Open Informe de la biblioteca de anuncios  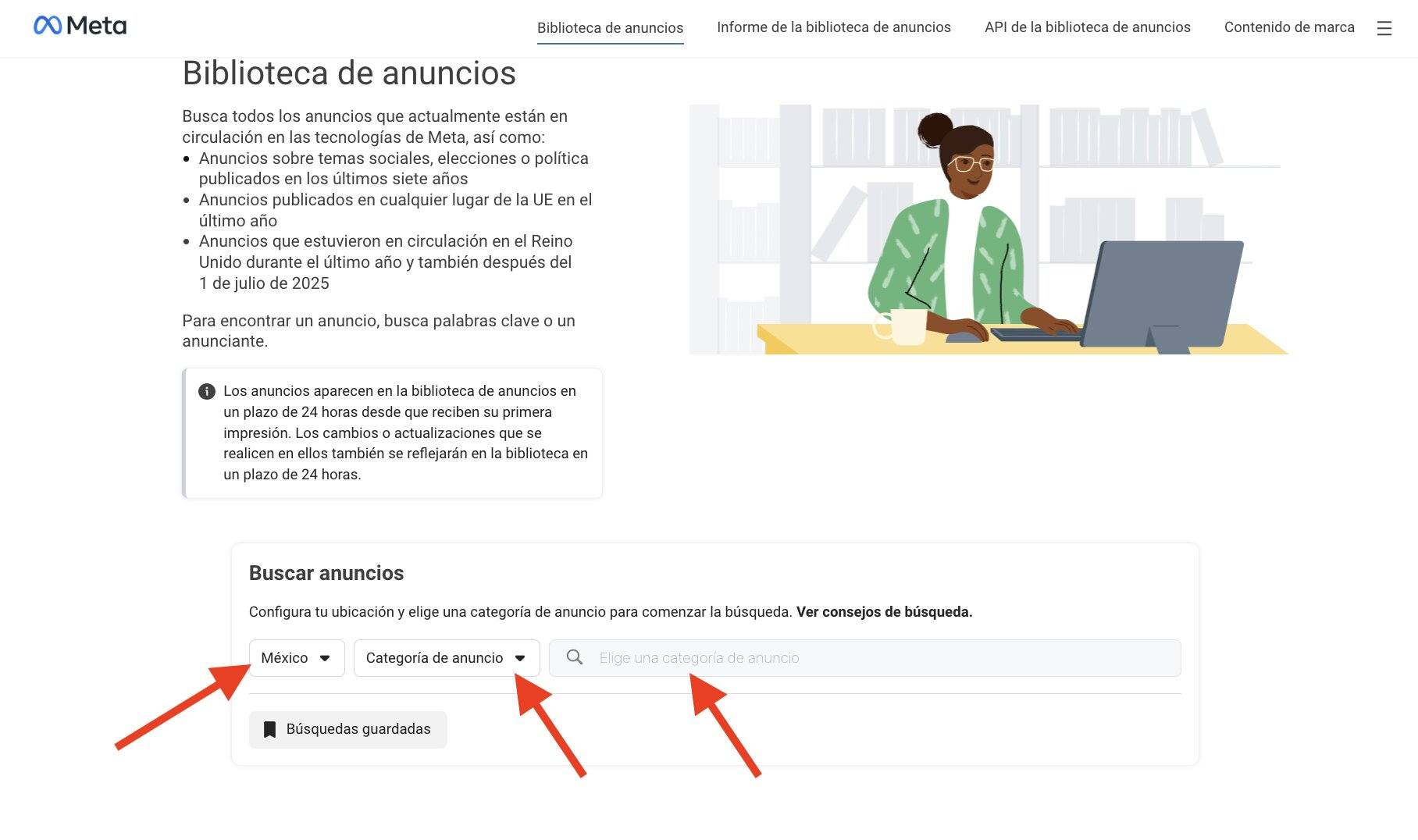[833, 27]
